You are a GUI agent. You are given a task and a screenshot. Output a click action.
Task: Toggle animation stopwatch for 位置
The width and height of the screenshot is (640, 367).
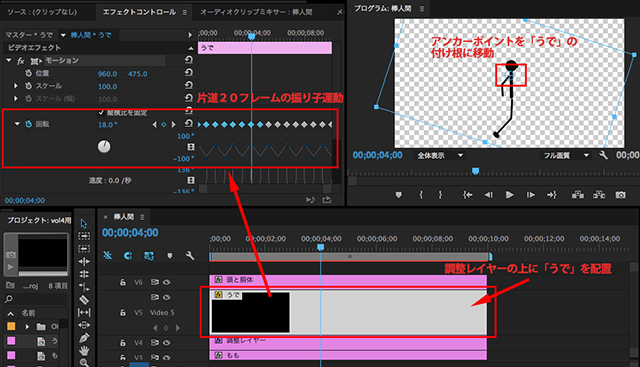click(x=29, y=73)
